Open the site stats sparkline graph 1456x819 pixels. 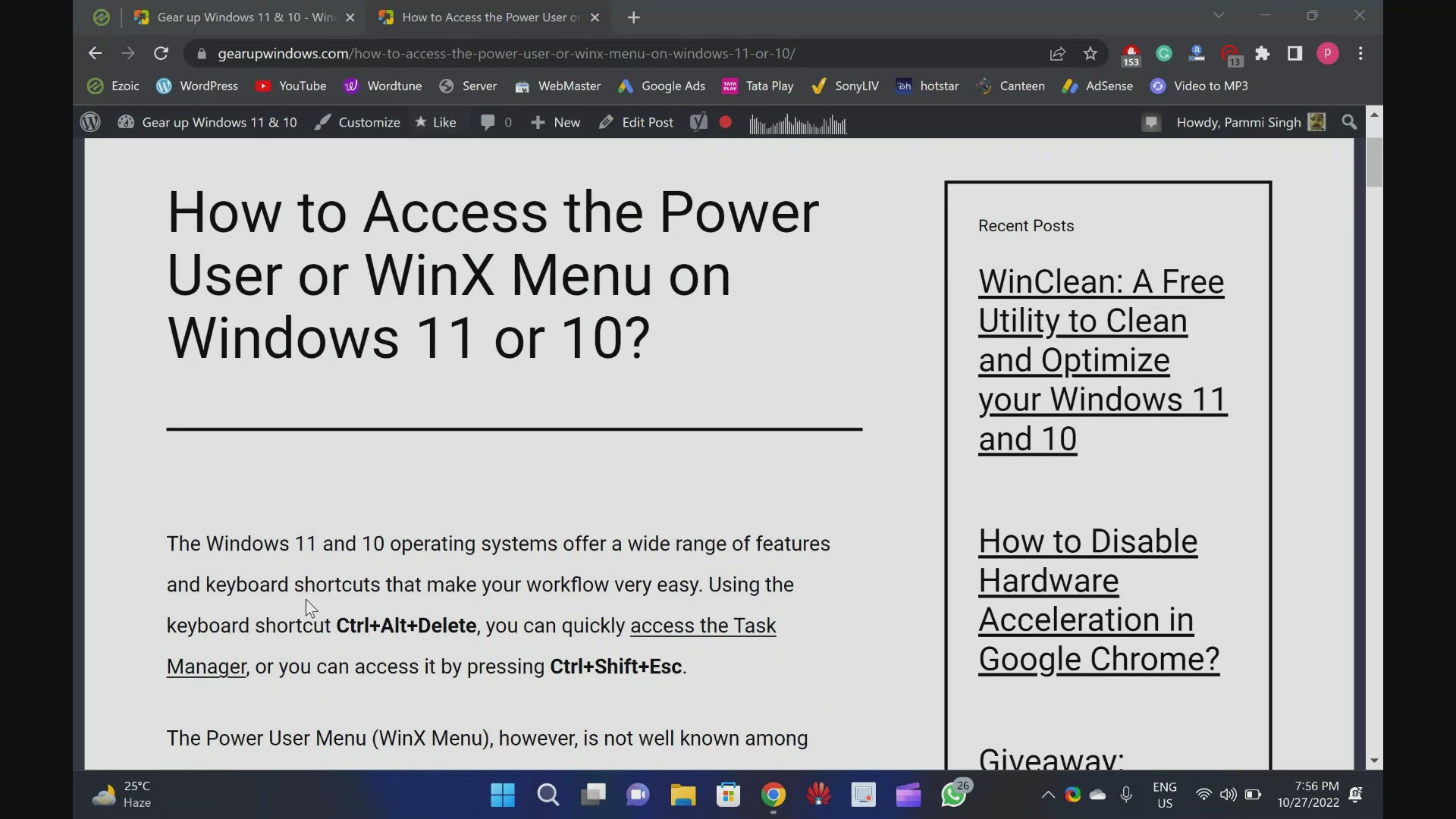(798, 124)
